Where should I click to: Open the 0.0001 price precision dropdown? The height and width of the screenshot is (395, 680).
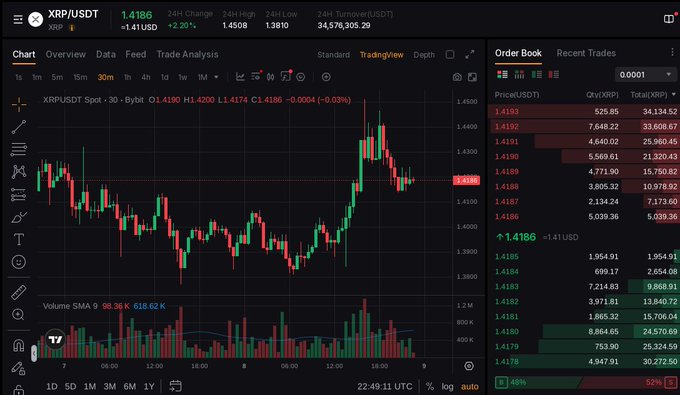click(645, 75)
